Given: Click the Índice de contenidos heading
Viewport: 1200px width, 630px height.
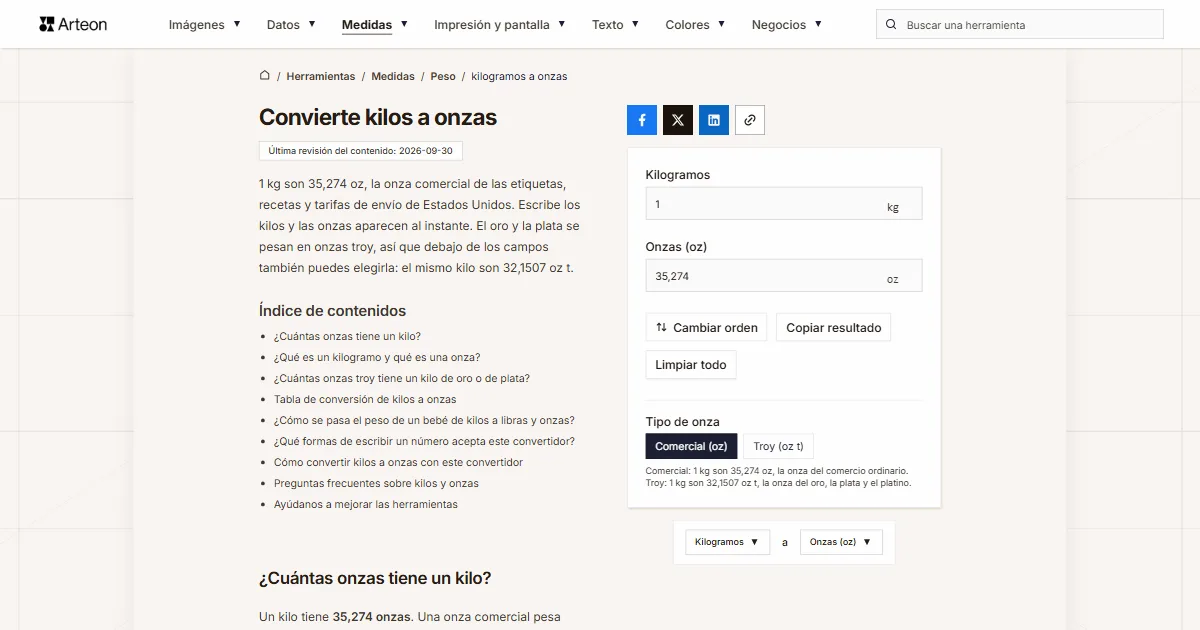Looking at the screenshot, I should click(332, 311).
